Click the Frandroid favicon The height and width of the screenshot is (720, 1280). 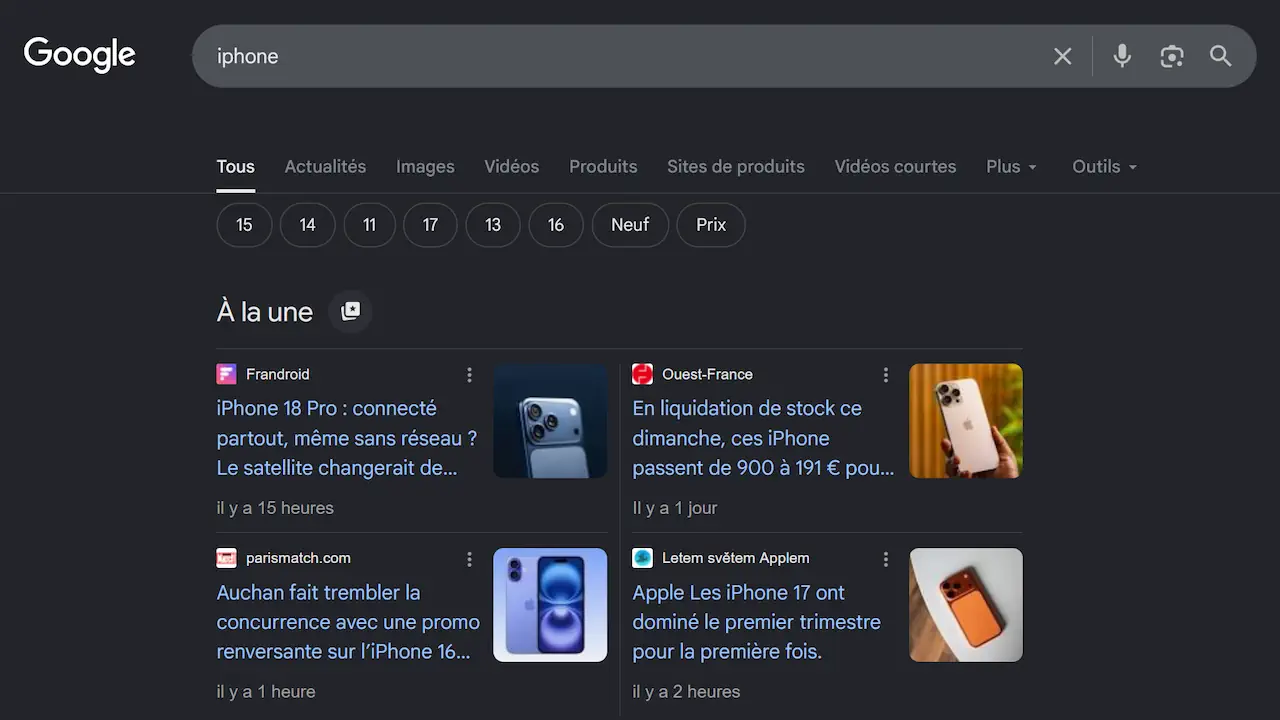pyautogui.click(x=227, y=374)
